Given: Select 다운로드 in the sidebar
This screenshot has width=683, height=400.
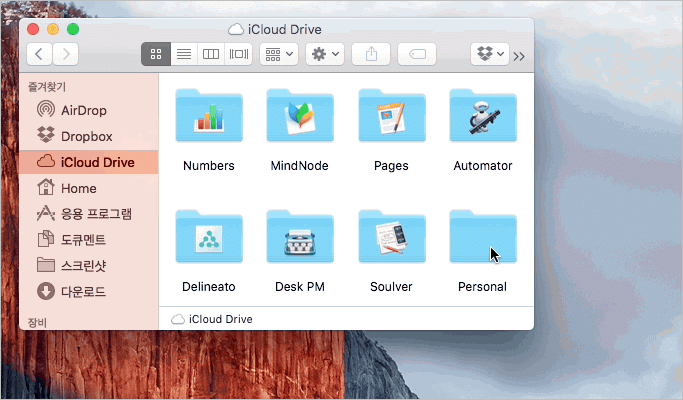Looking at the screenshot, I should (89, 292).
